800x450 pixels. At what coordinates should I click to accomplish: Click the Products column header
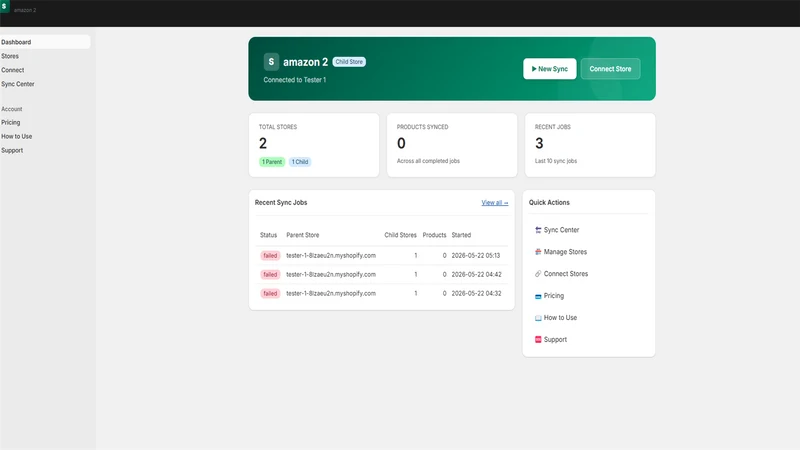point(434,235)
